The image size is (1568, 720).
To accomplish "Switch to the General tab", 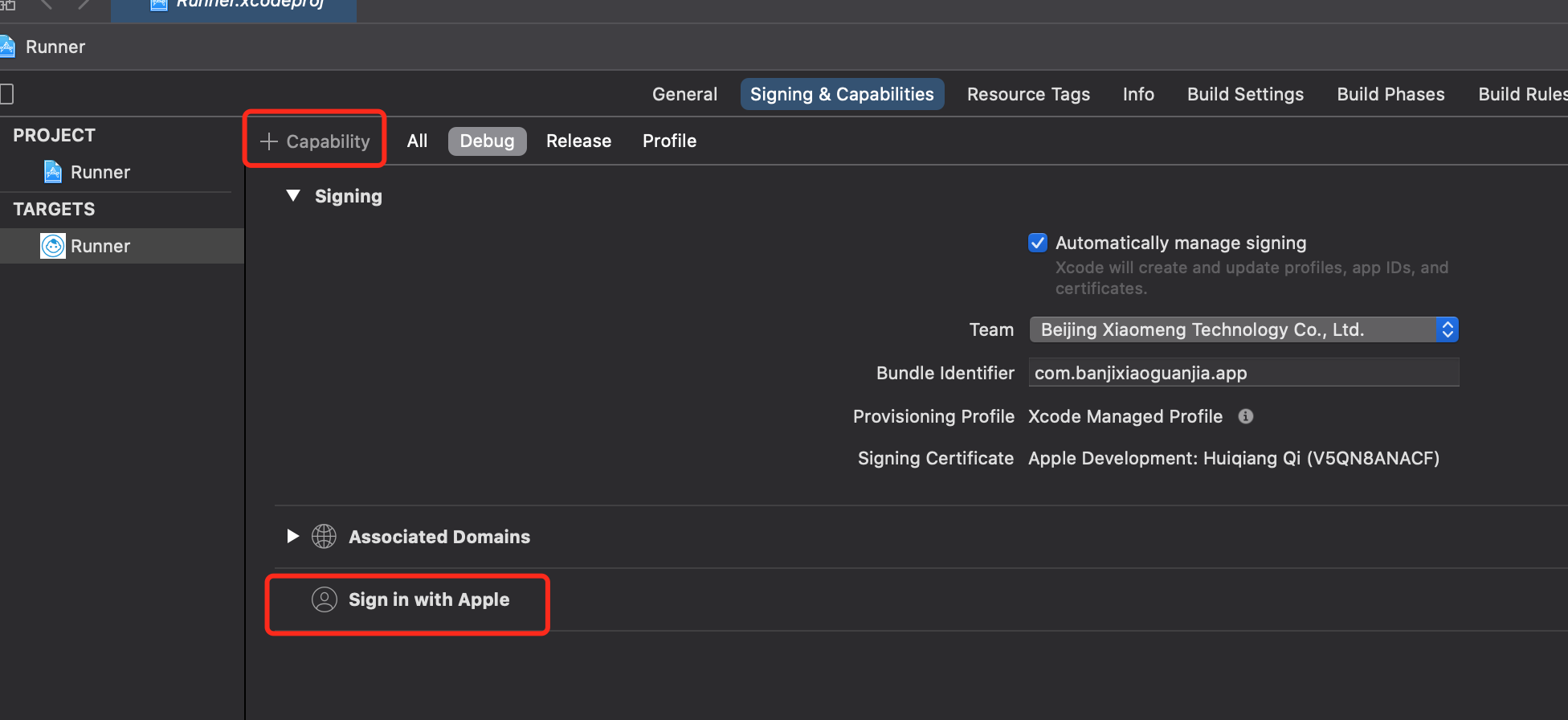I will pos(684,94).
